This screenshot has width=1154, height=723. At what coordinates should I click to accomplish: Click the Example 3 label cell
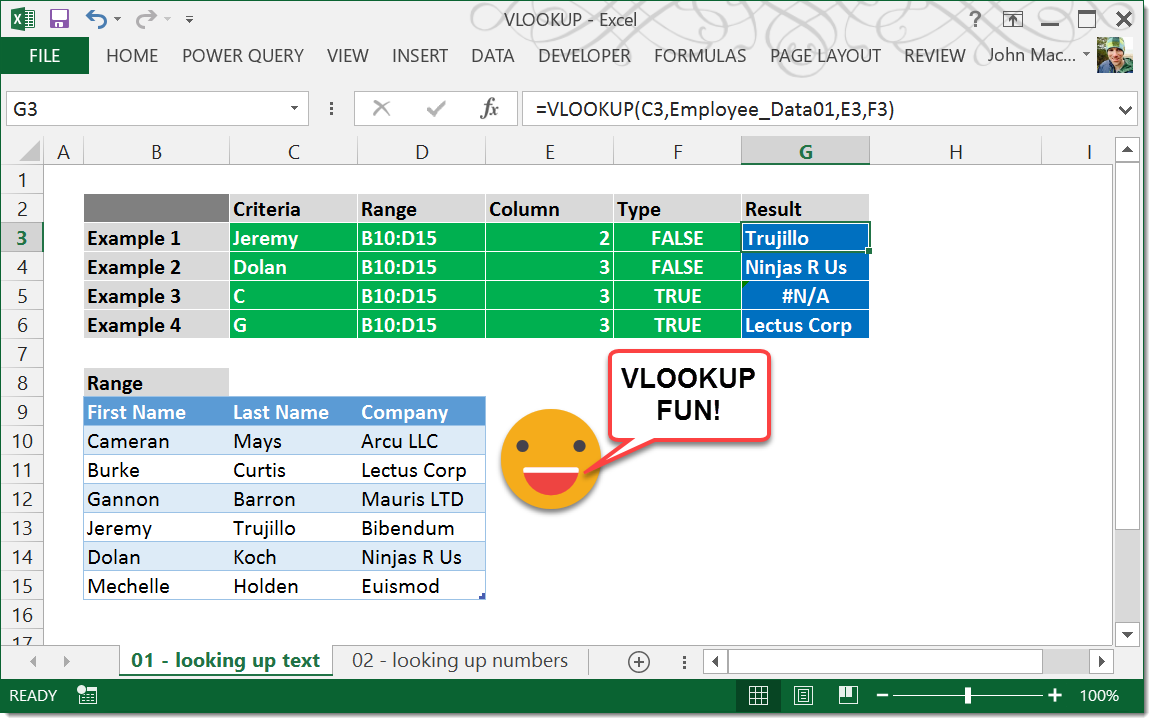click(156, 296)
